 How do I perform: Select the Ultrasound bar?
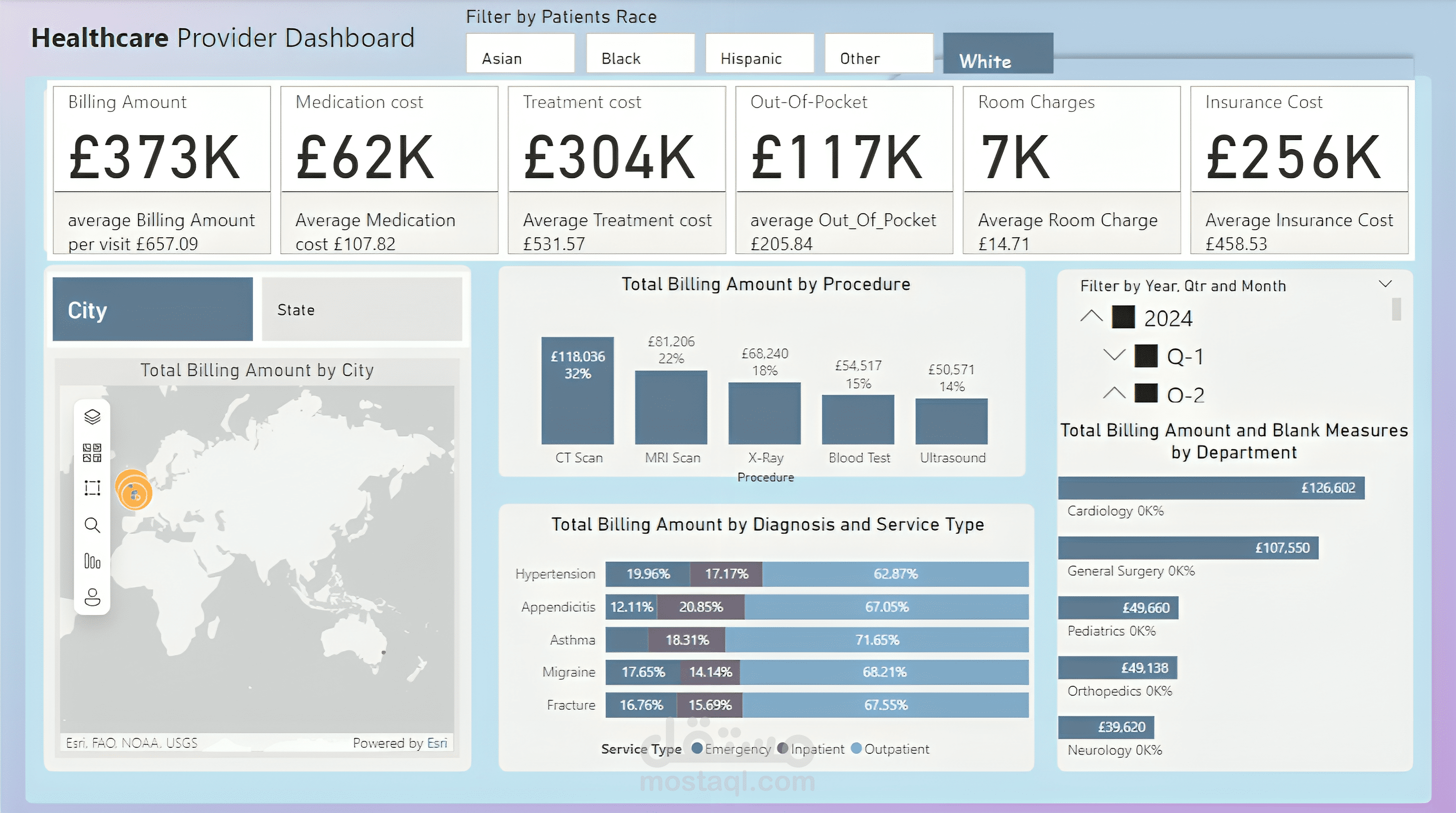(x=951, y=422)
